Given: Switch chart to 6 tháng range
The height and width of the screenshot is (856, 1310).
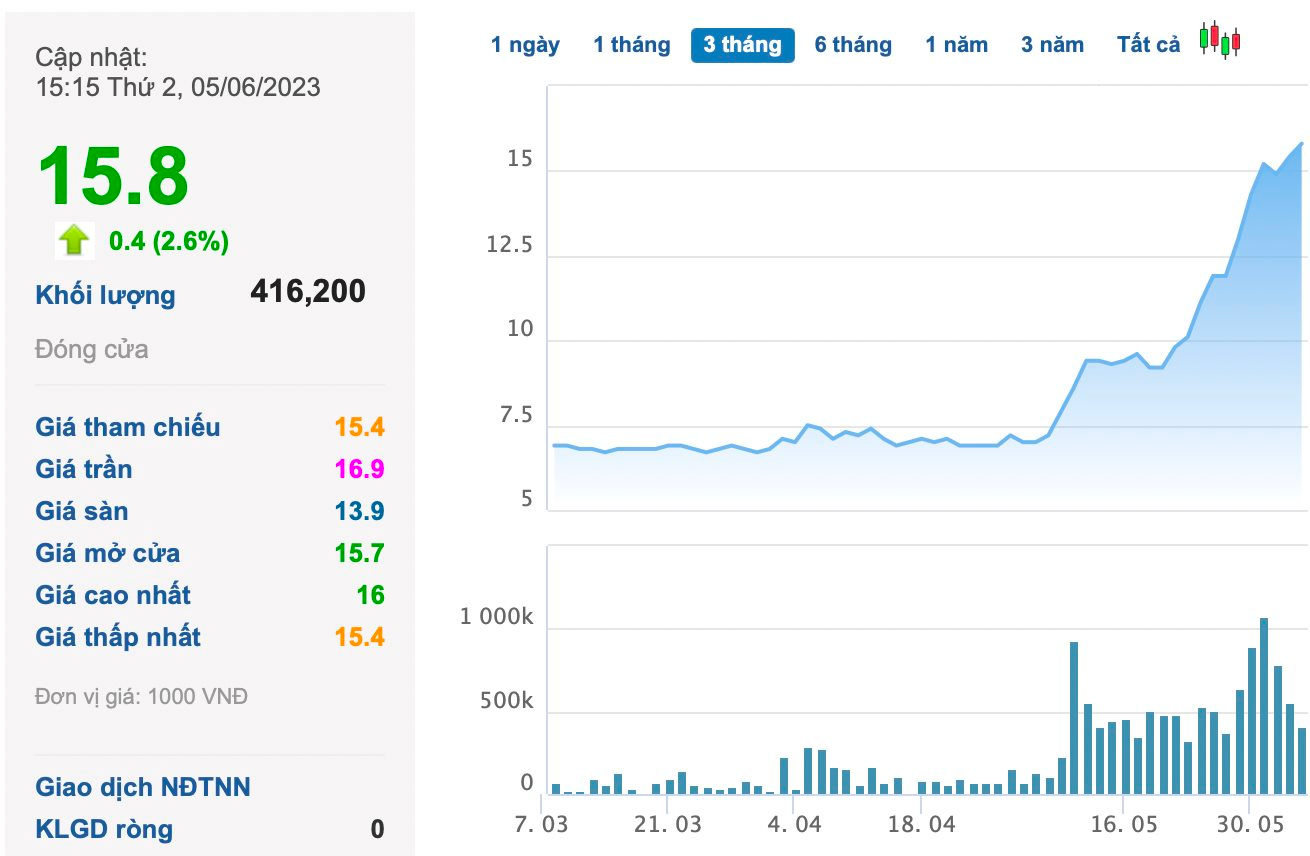Looking at the screenshot, I should [853, 45].
